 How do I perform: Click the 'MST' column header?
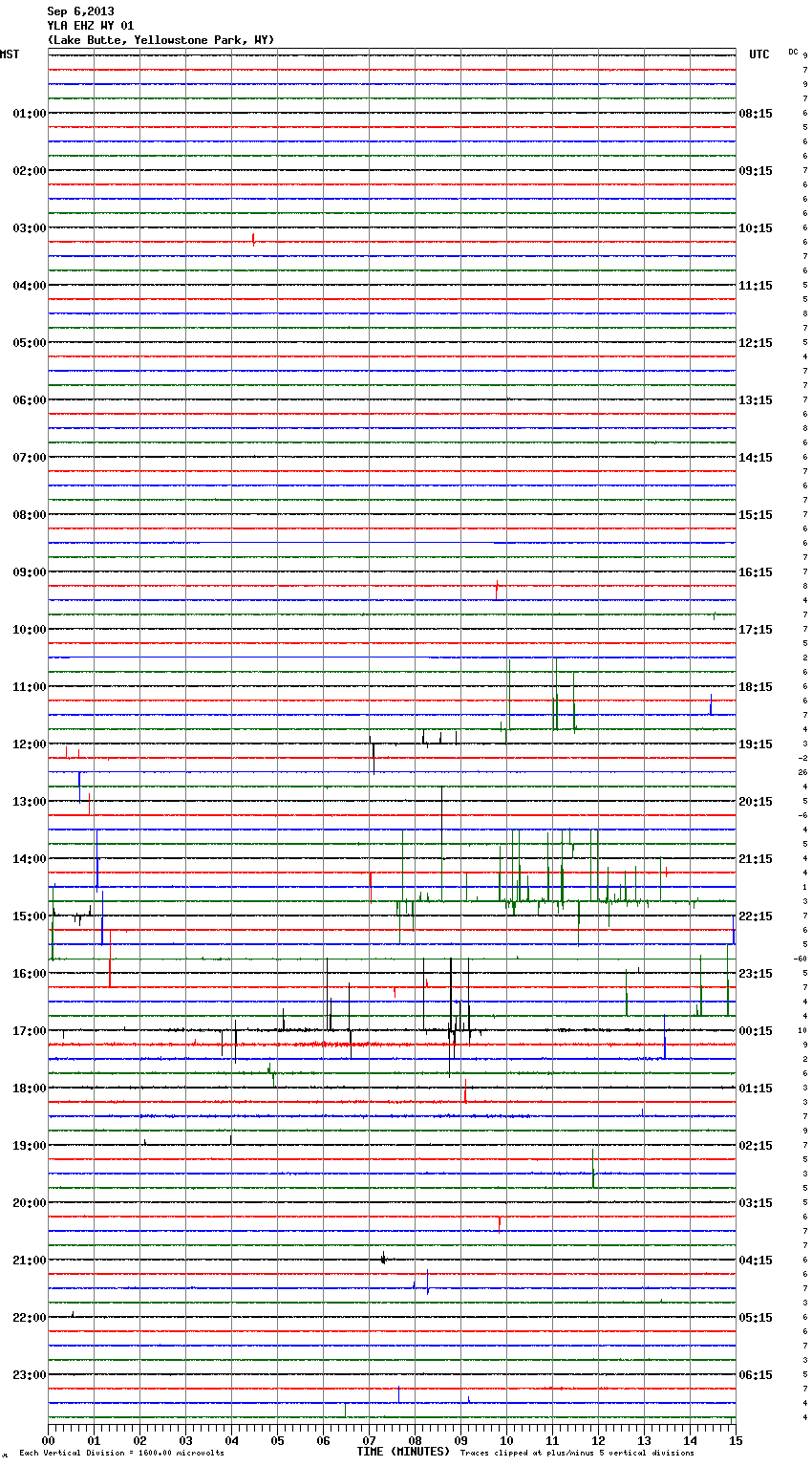coord(10,54)
